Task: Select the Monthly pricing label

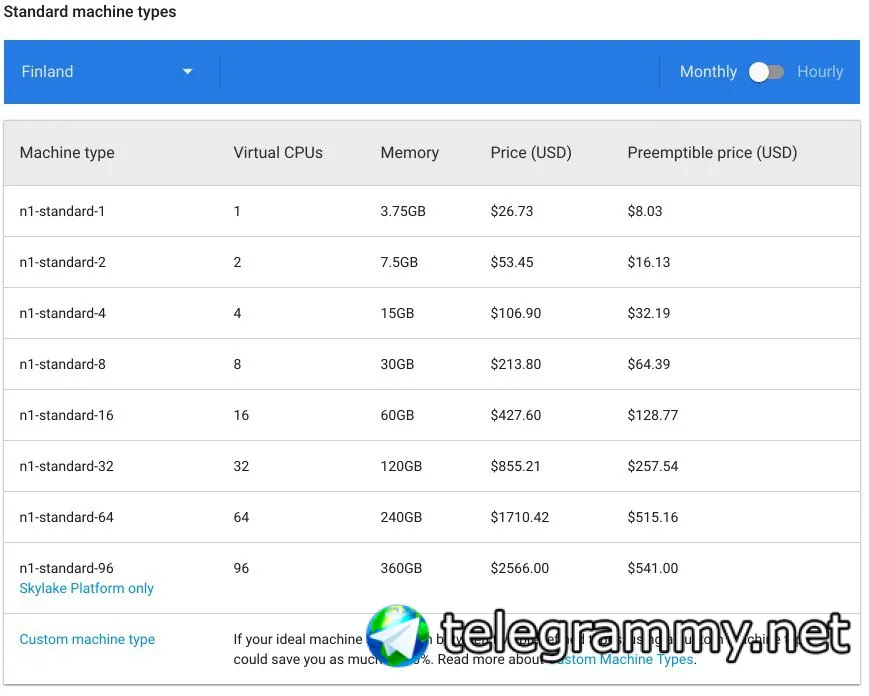Action: tap(708, 71)
